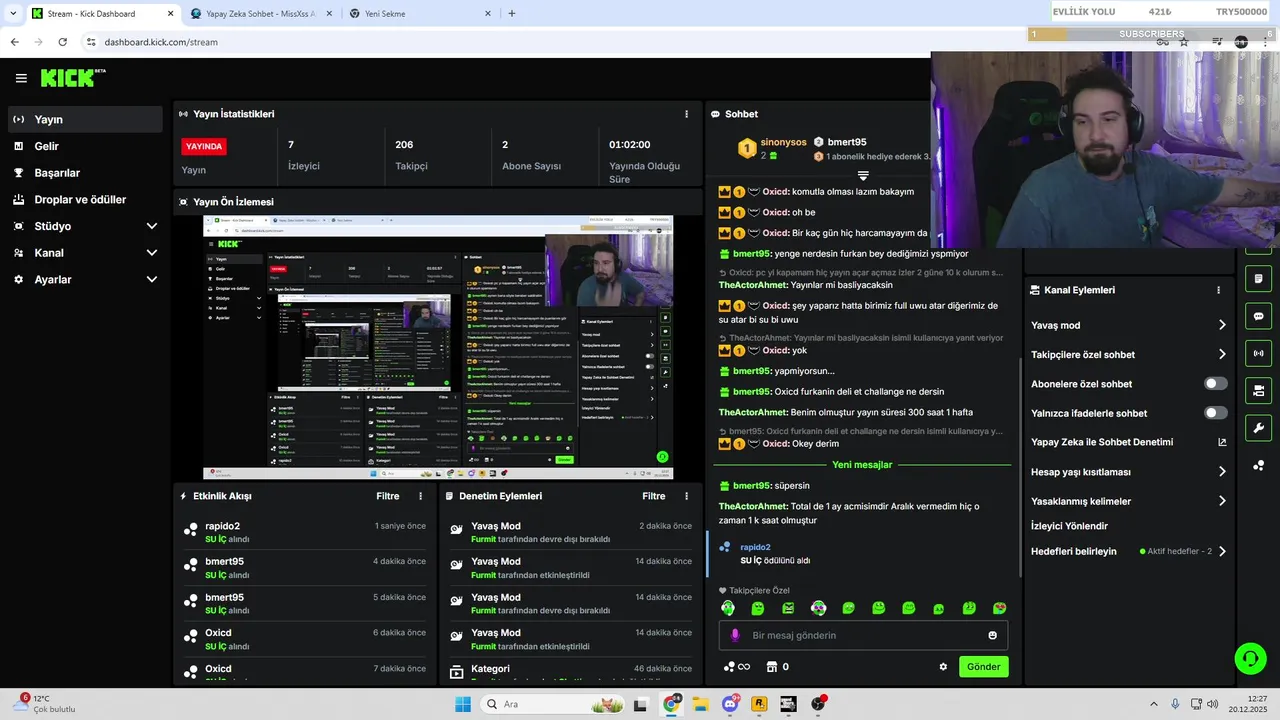Open Yayın İstatistikleri three-dot menu
This screenshot has width=1280, height=720.
pos(686,114)
